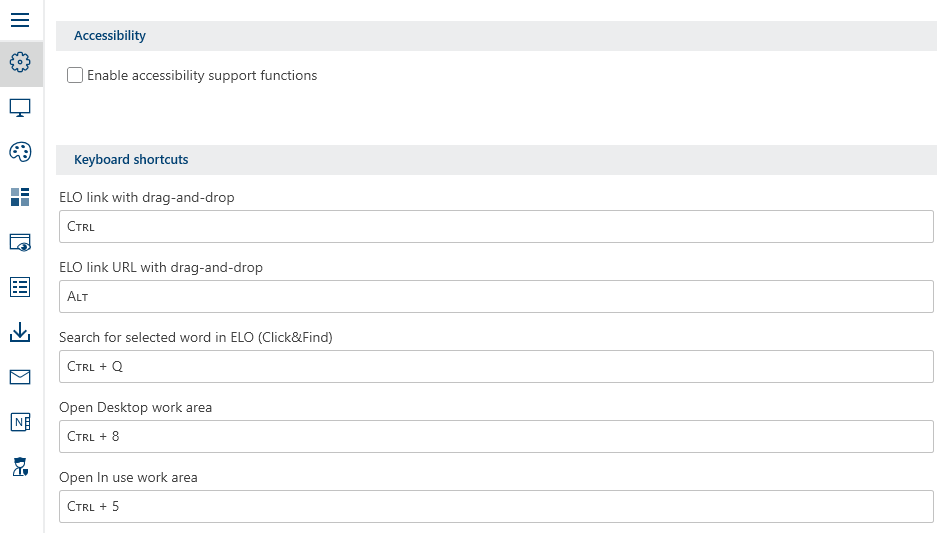948x533 pixels.
Task: Focus the Open Desktop work area shortcut field
Action: (496, 436)
